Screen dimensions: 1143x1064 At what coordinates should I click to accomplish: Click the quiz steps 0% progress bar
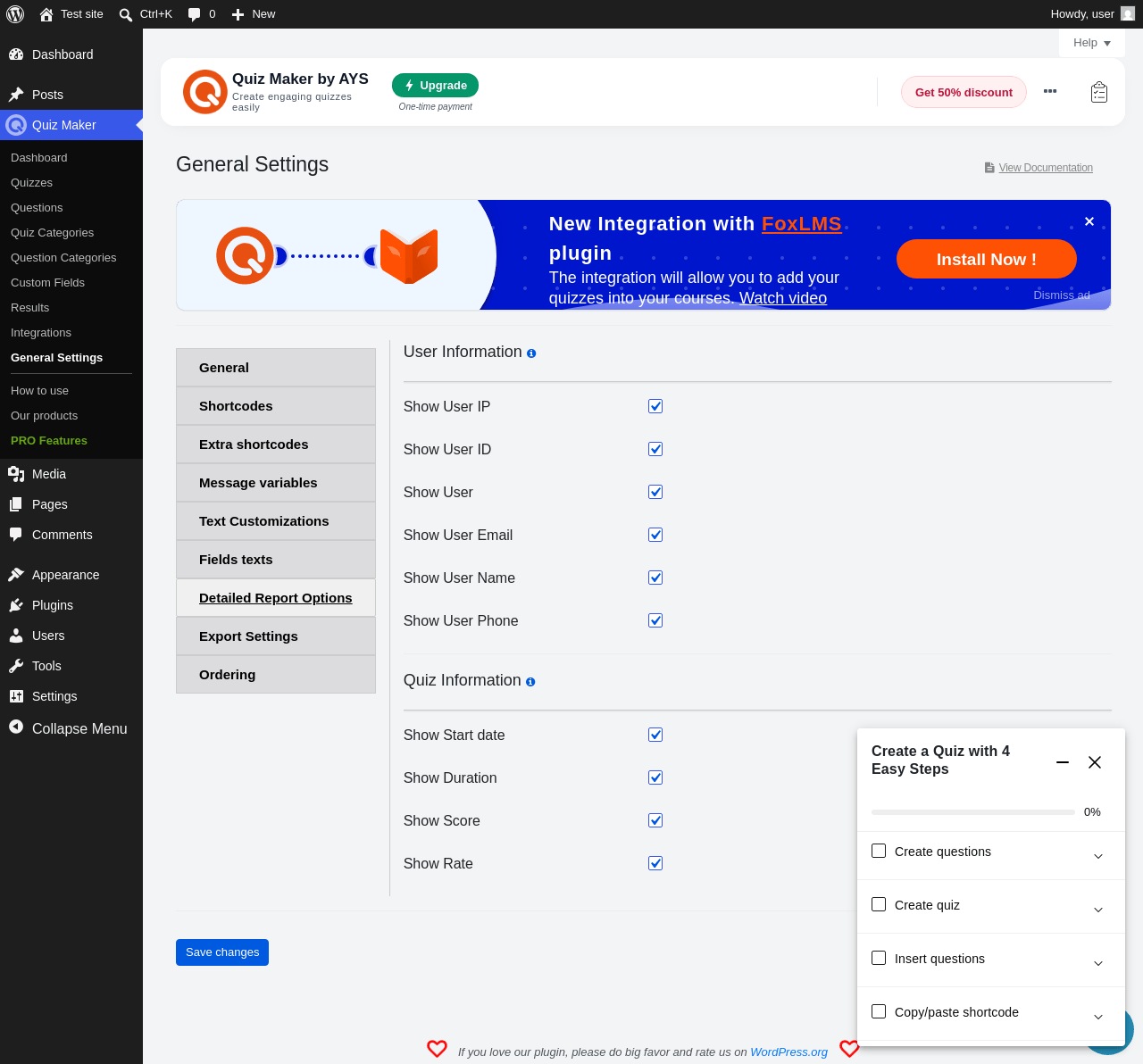(973, 812)
